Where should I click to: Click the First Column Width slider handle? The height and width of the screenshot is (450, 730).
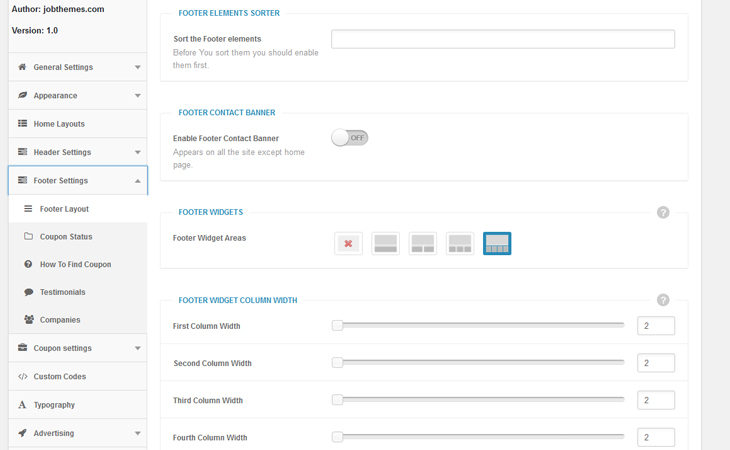[338, 326]
